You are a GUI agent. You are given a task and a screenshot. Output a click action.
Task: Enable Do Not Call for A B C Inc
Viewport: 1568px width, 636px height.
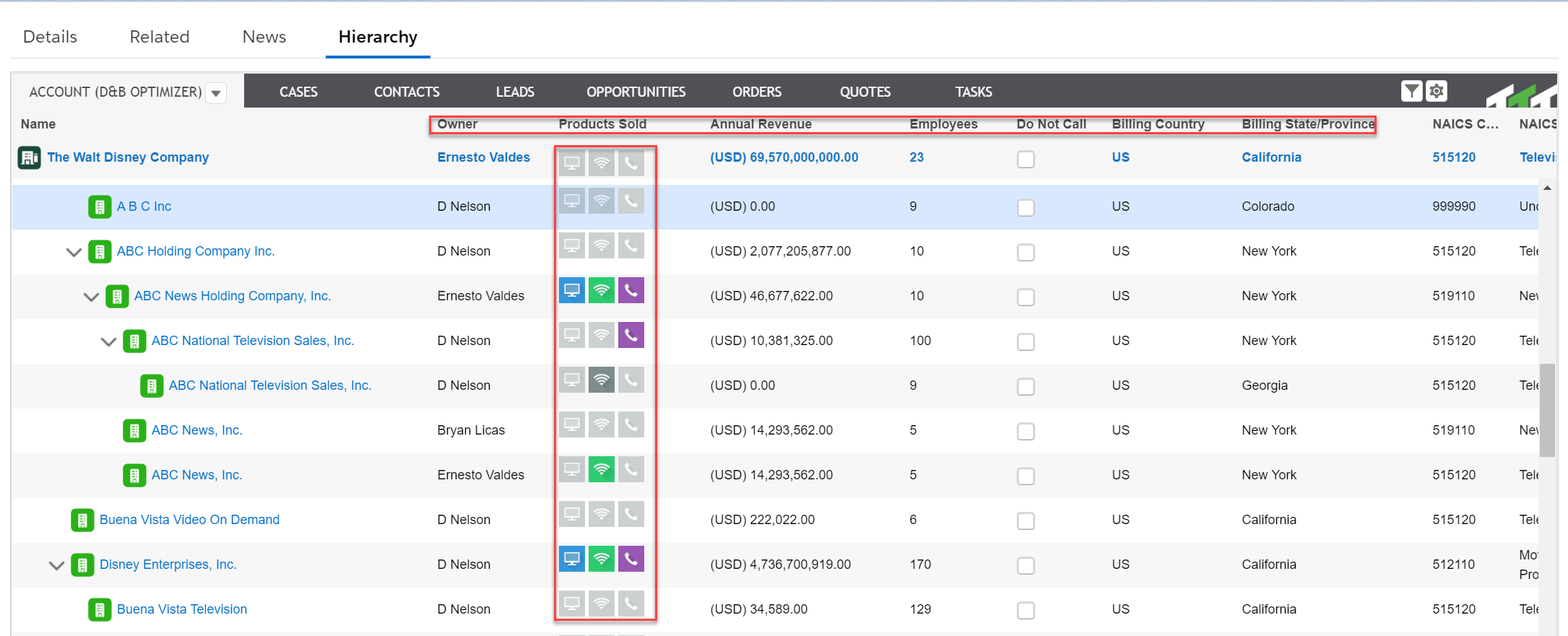click(1025, 208)
